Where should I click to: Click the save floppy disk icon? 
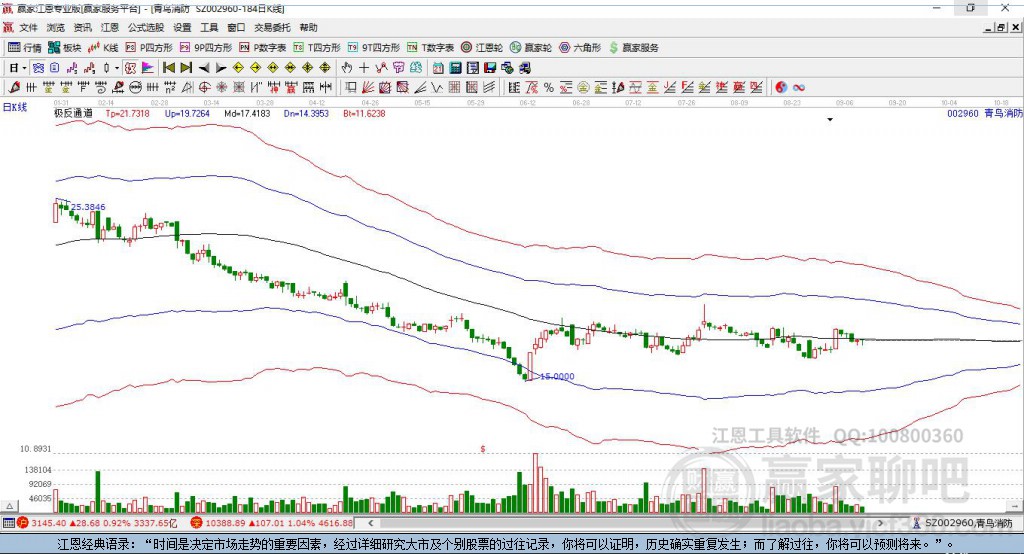pos(490,68)
